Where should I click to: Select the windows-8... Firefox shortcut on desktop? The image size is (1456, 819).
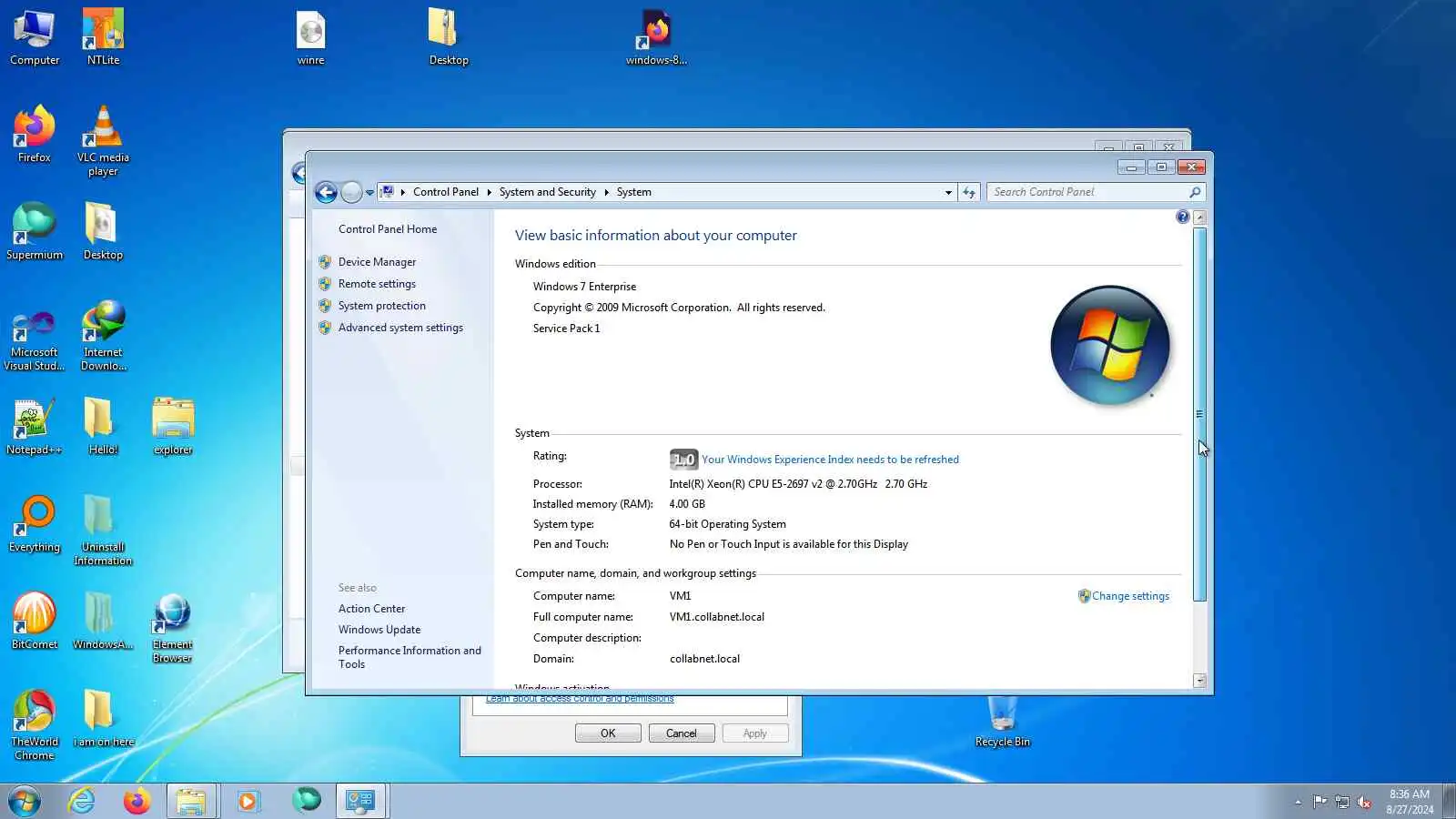point(656,37)
